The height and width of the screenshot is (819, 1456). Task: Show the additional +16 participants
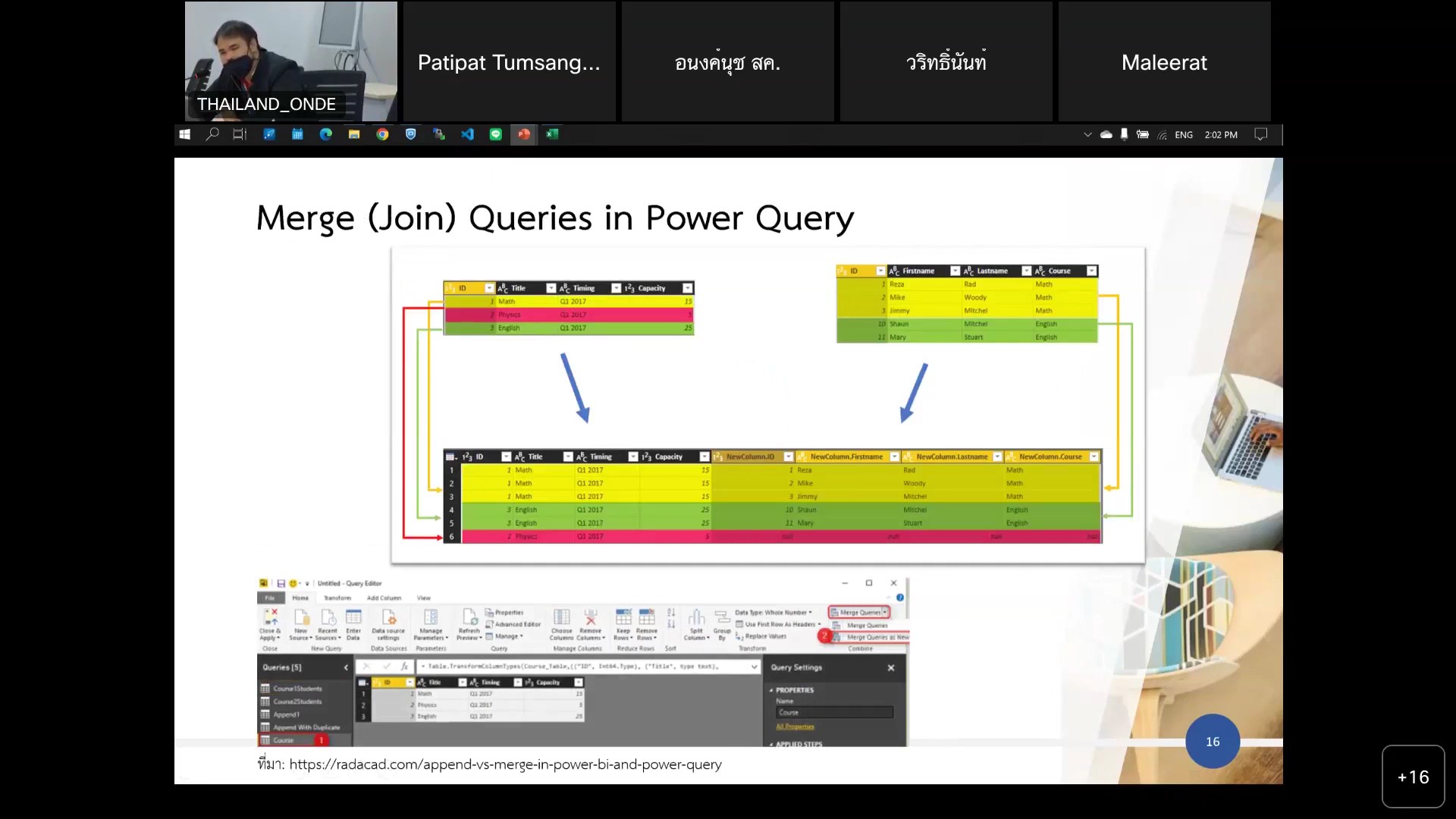[1413, 777]
